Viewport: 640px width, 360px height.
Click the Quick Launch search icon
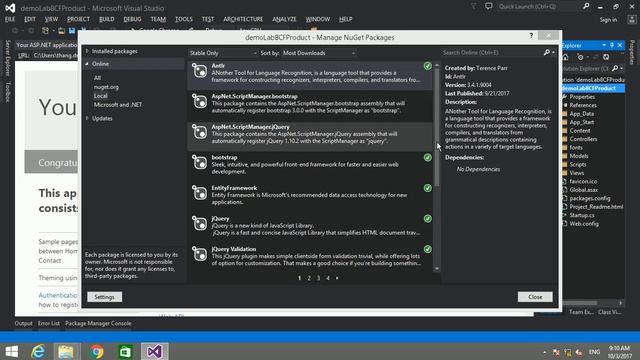pos(586,7)
